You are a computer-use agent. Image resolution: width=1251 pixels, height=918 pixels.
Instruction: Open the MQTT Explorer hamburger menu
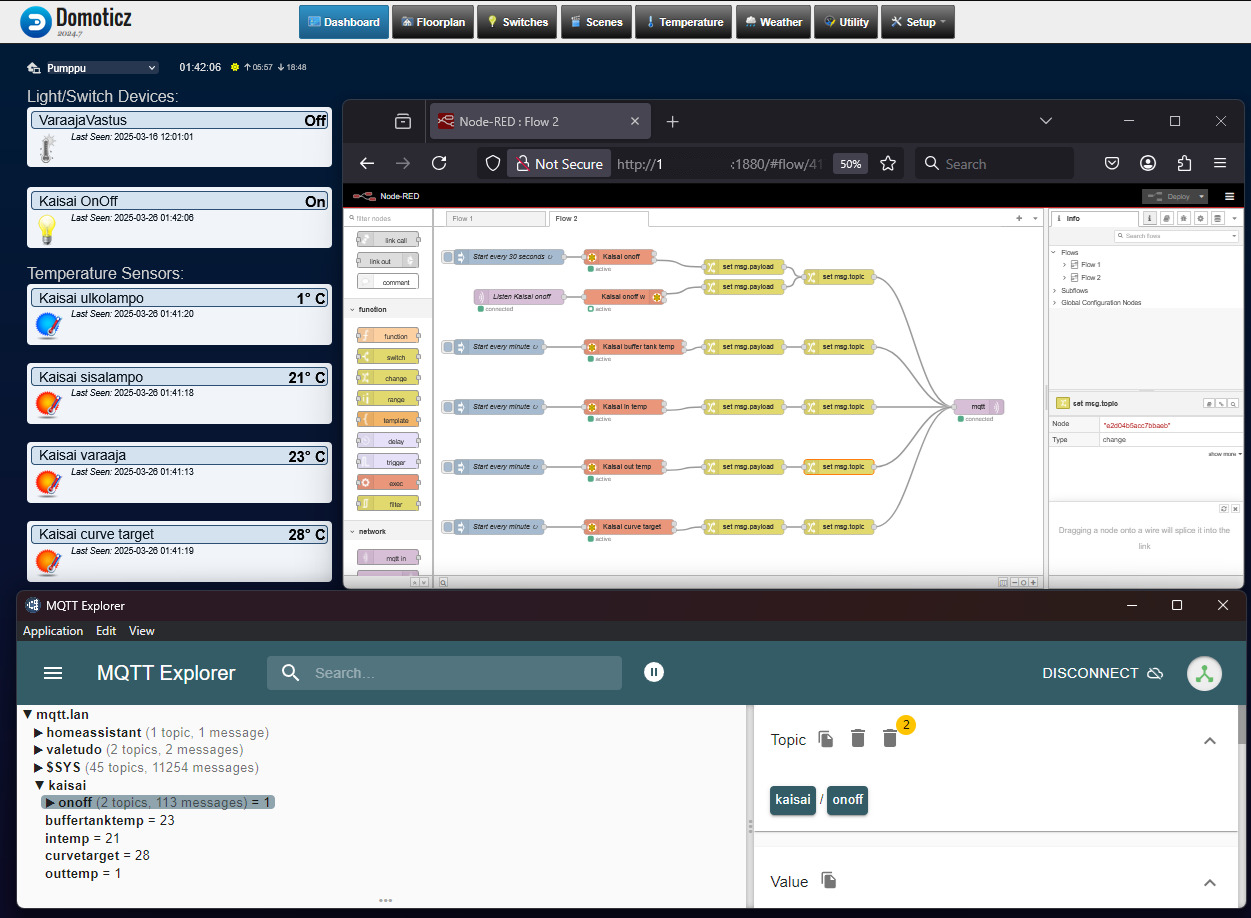click(x=53, y=673)
